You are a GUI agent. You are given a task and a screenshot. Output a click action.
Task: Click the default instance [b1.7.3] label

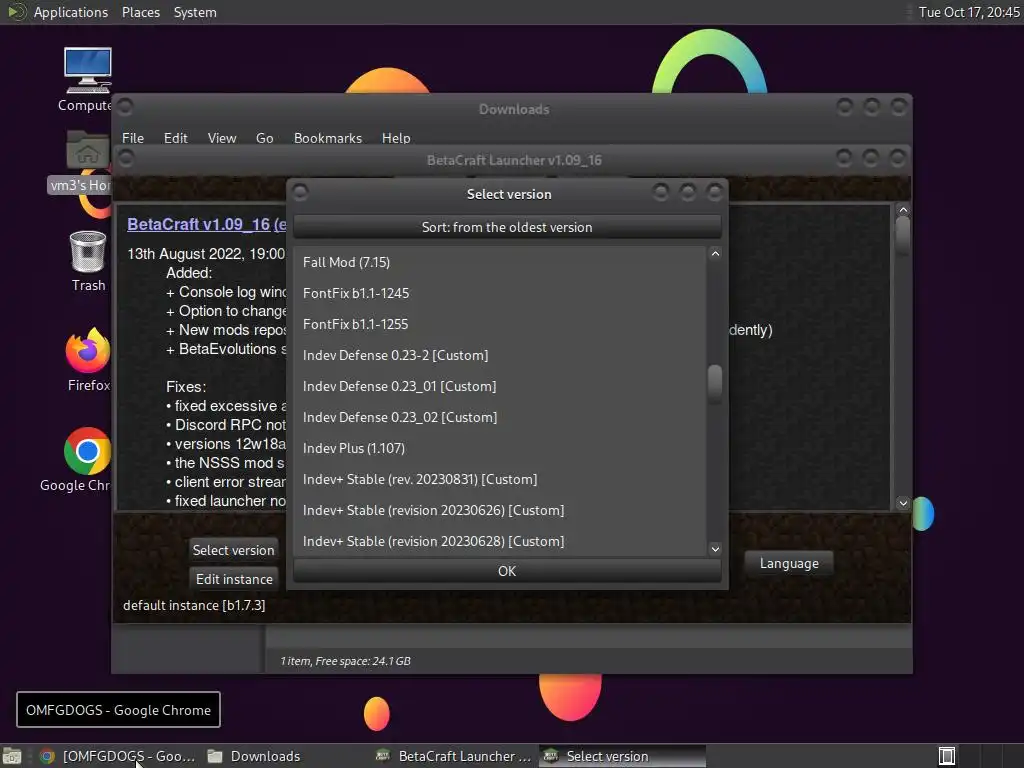(194, 605)
